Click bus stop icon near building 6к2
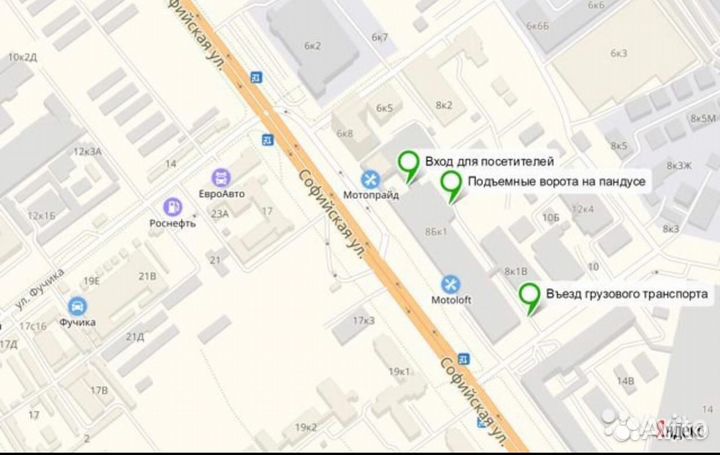The image size is (720, 455). 256,78
